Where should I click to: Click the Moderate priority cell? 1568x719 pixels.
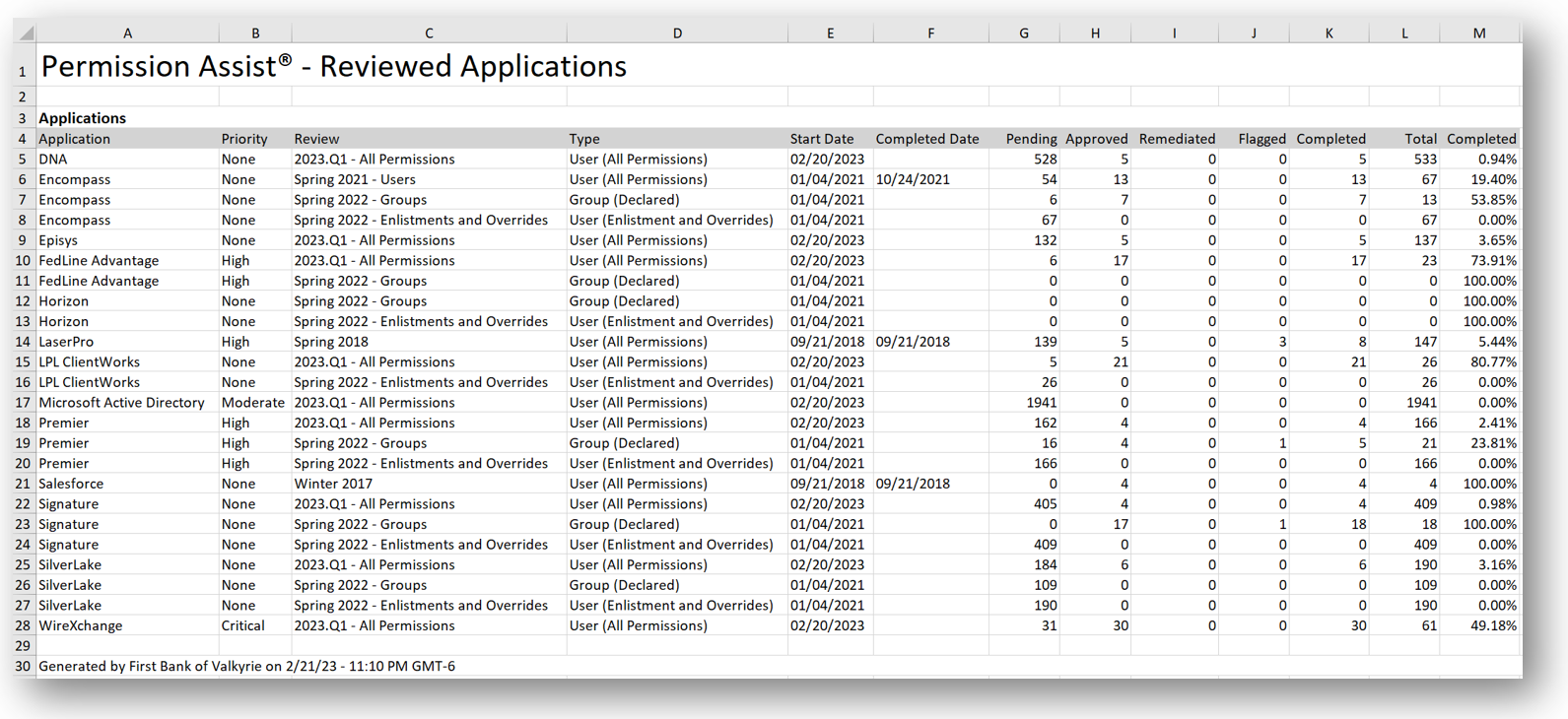click(252, 403)
